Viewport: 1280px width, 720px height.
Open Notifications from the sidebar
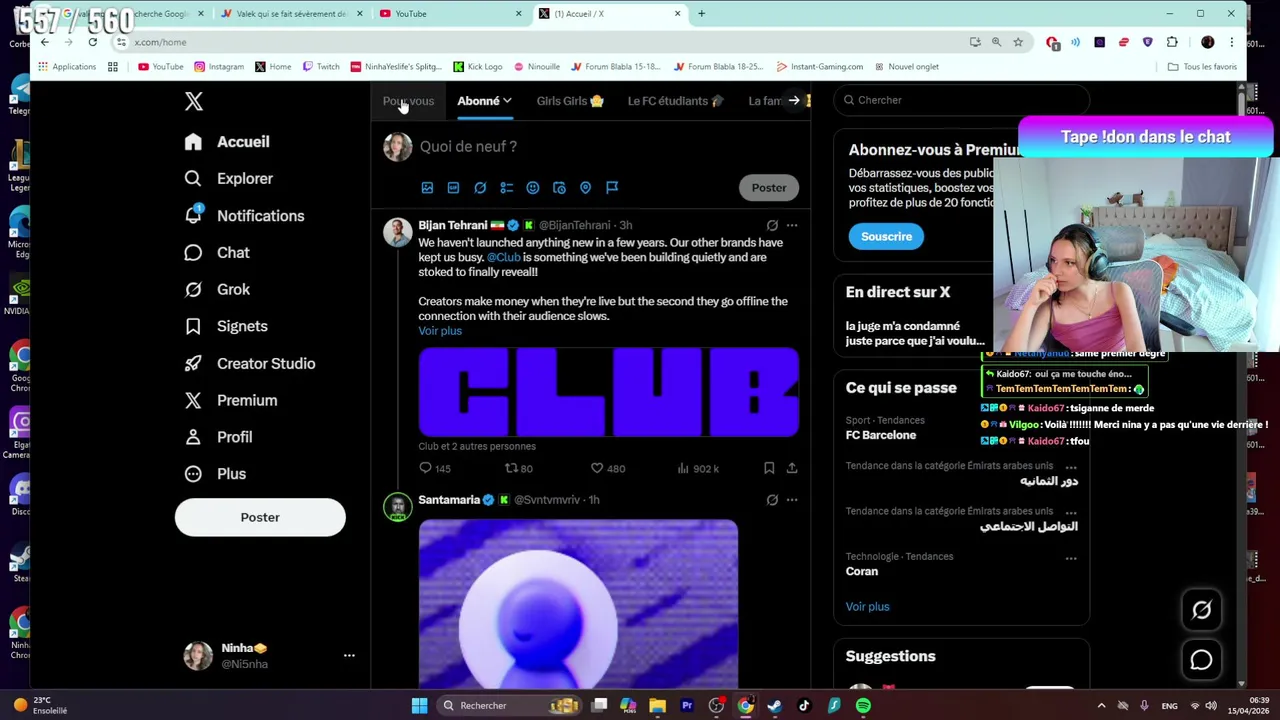(244, 216)
